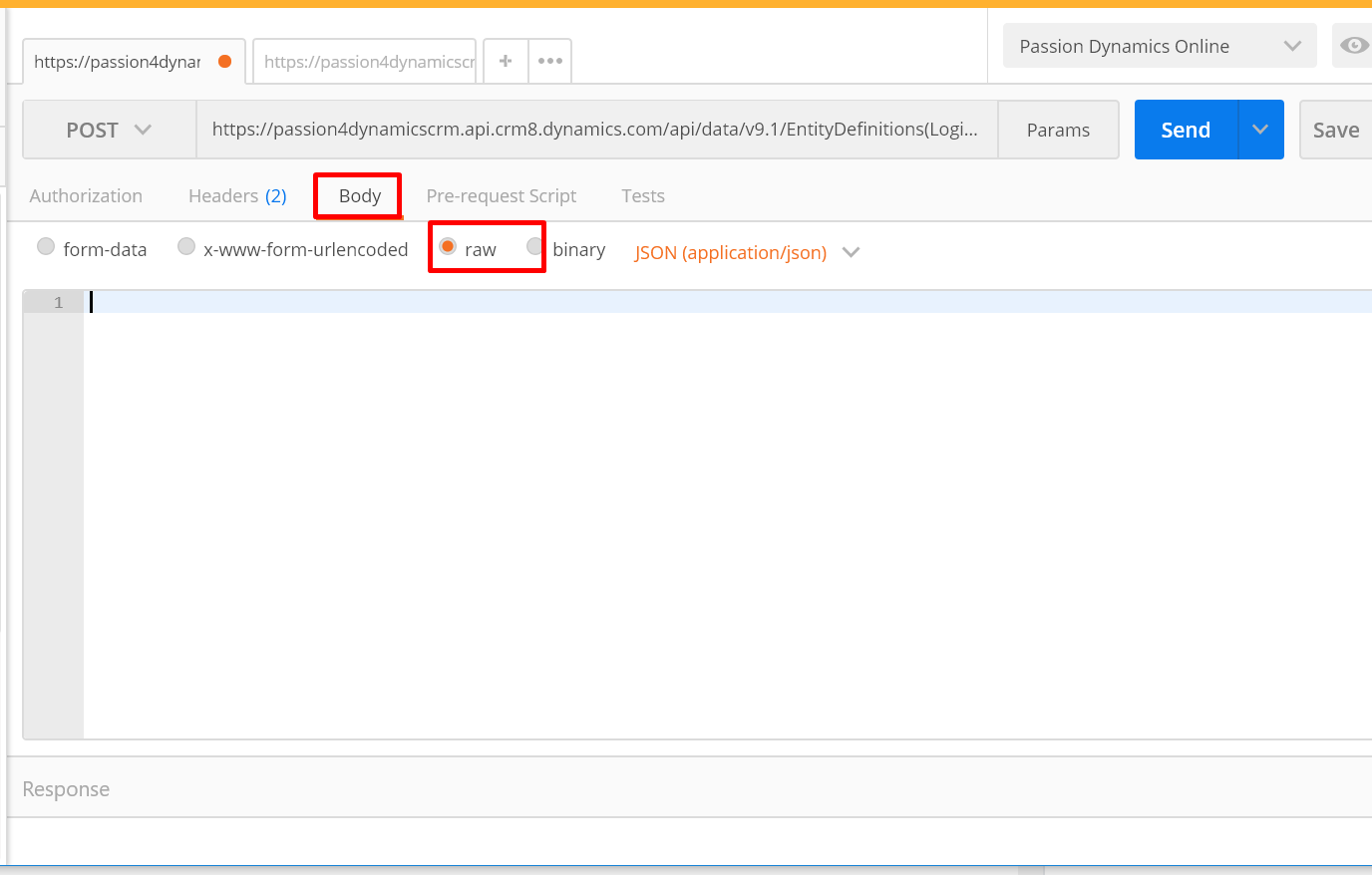Switch to the Body tab

(359, 195)
